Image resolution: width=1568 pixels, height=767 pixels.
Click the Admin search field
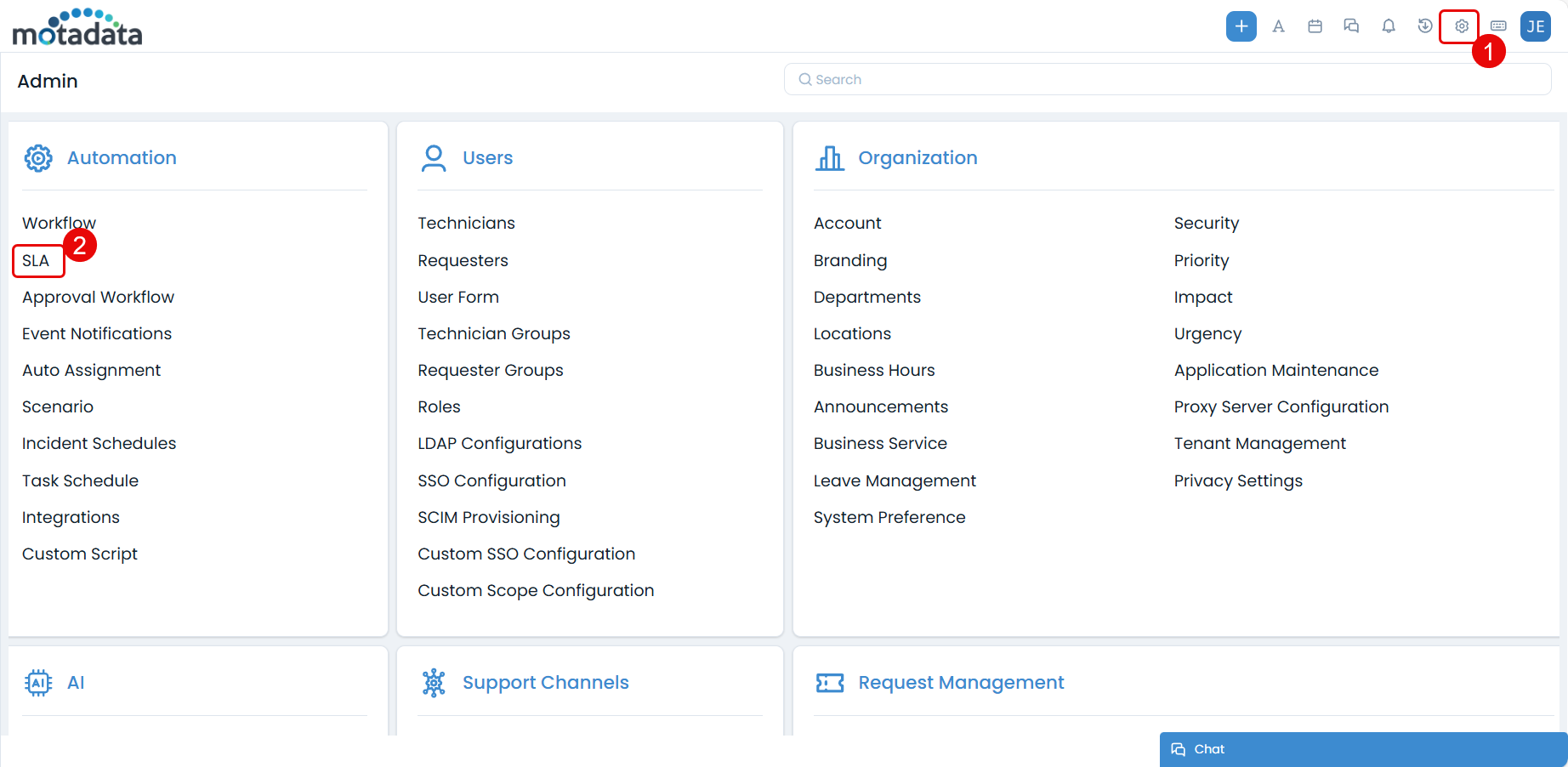1167,79
